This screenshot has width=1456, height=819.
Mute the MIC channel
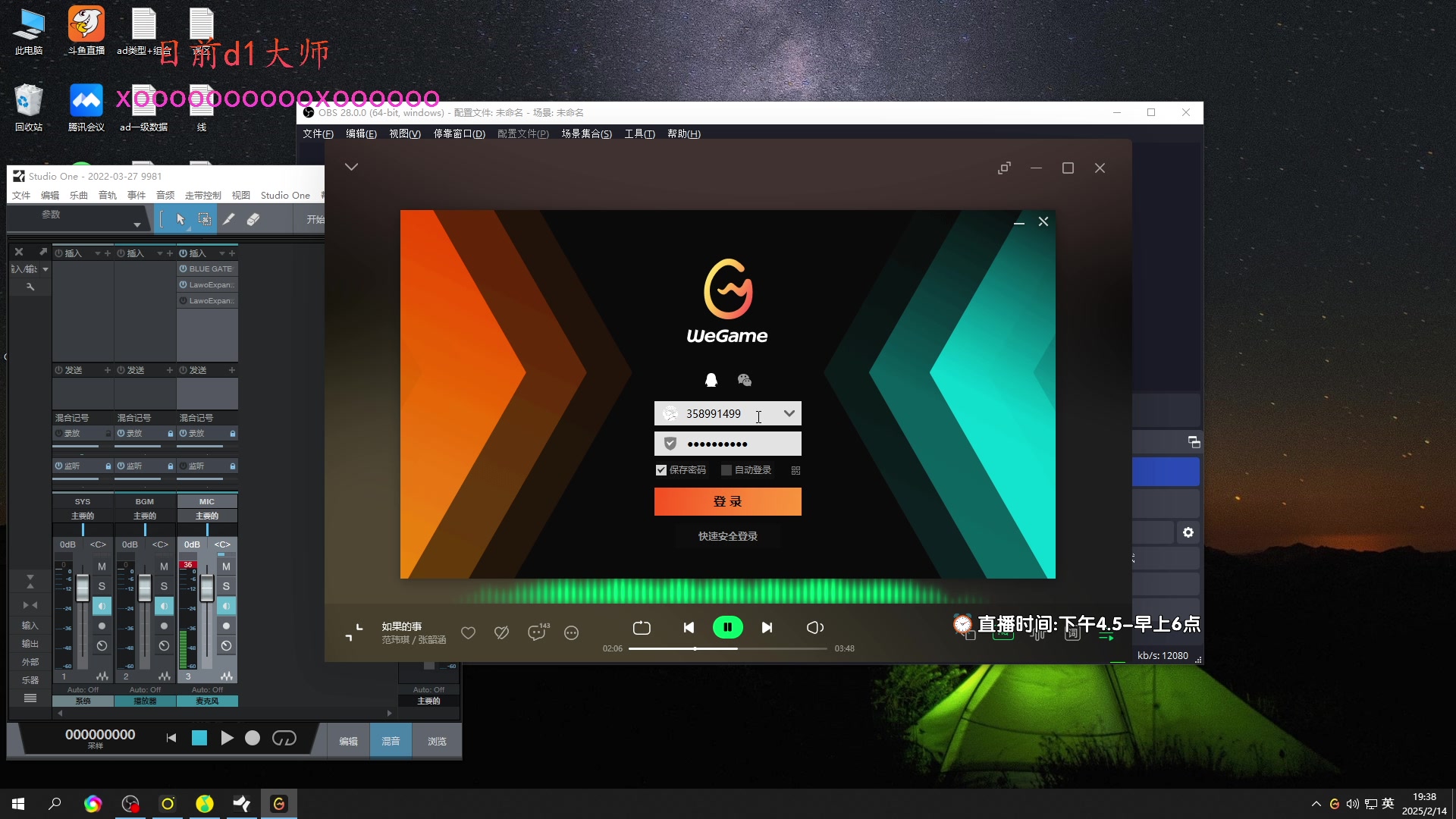pyautogui.click(x=226, y=566)
